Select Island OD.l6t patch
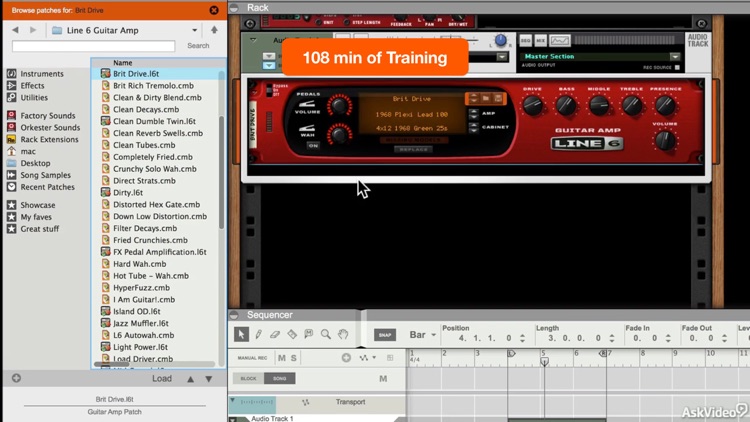This screenshot has width=750, height=422. 136,311
